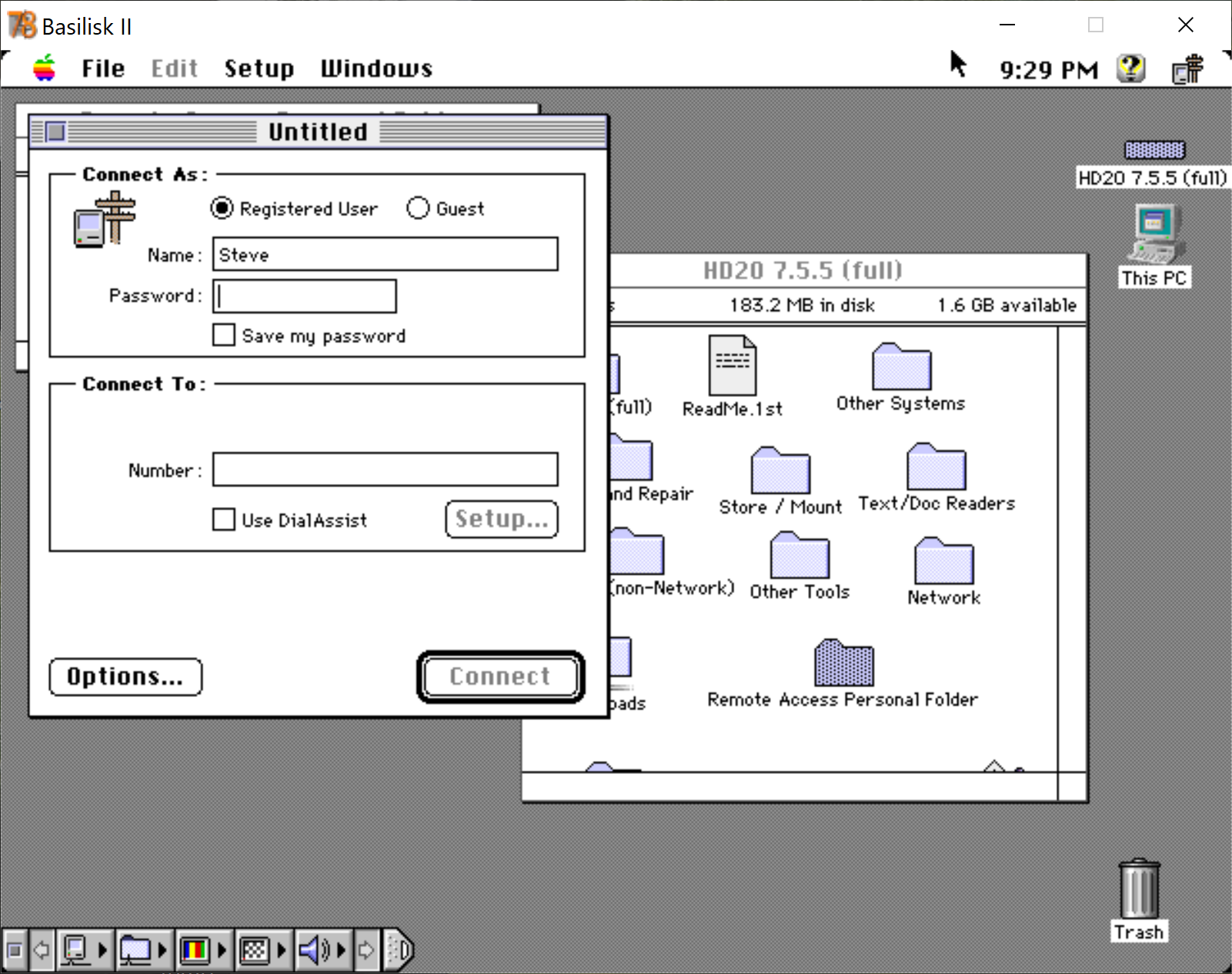Open the sound volume module popup arrow

tap(341, 950)
